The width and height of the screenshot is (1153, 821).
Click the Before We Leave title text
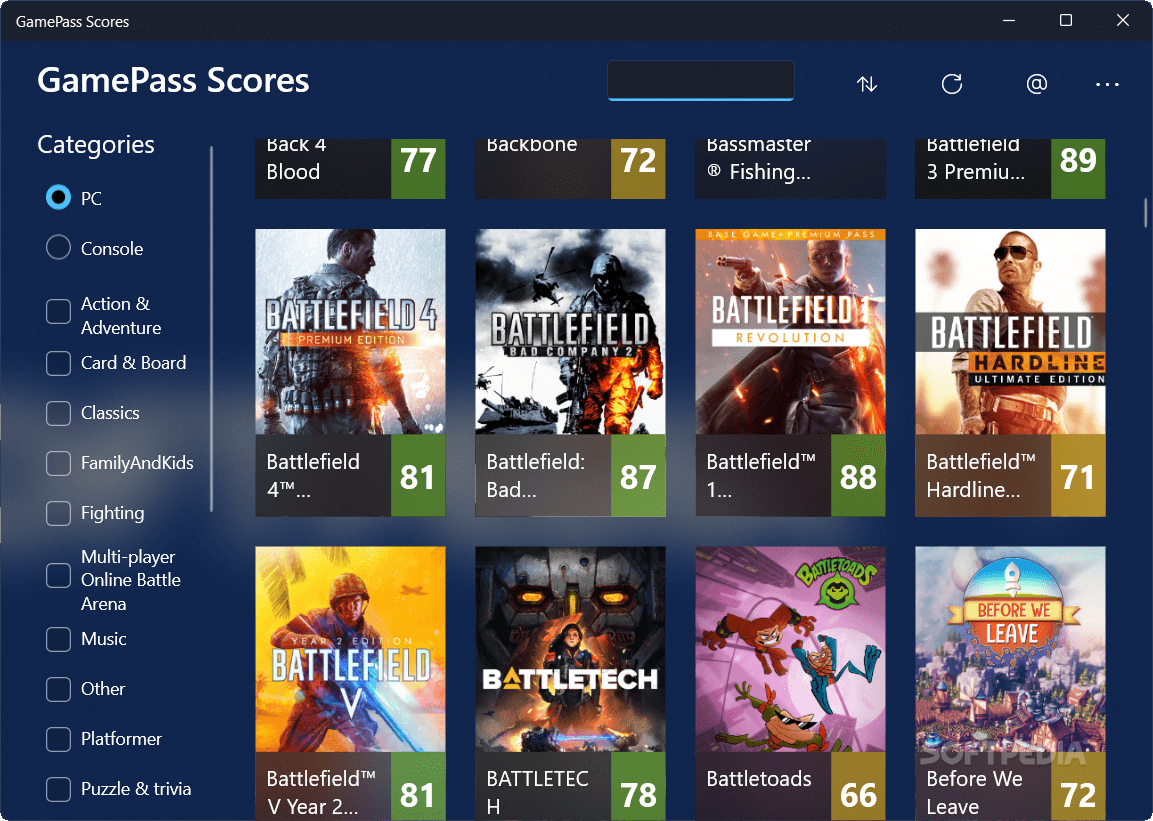974,792
